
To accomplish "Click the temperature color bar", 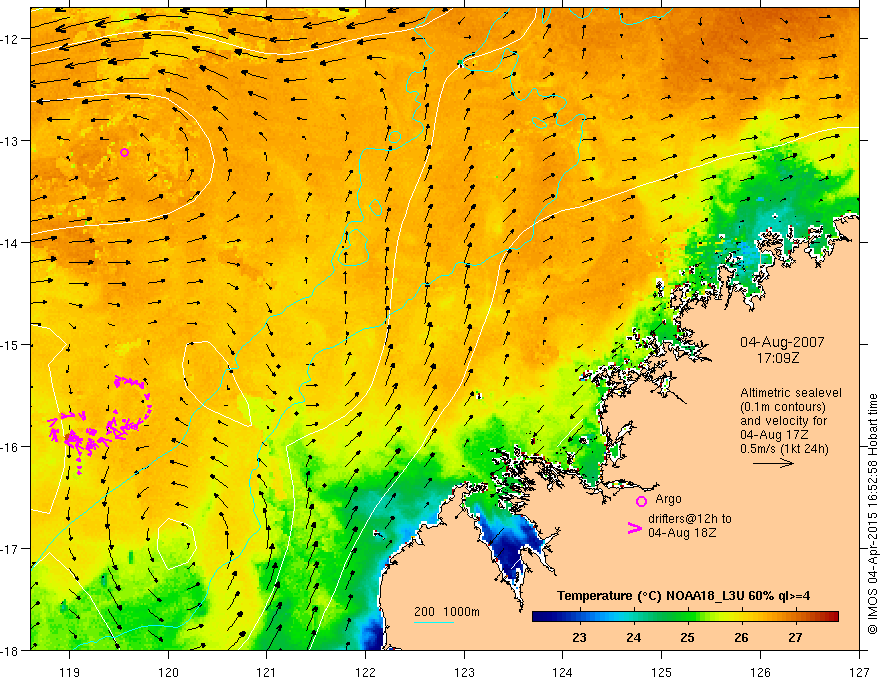I will click(685, 616).
